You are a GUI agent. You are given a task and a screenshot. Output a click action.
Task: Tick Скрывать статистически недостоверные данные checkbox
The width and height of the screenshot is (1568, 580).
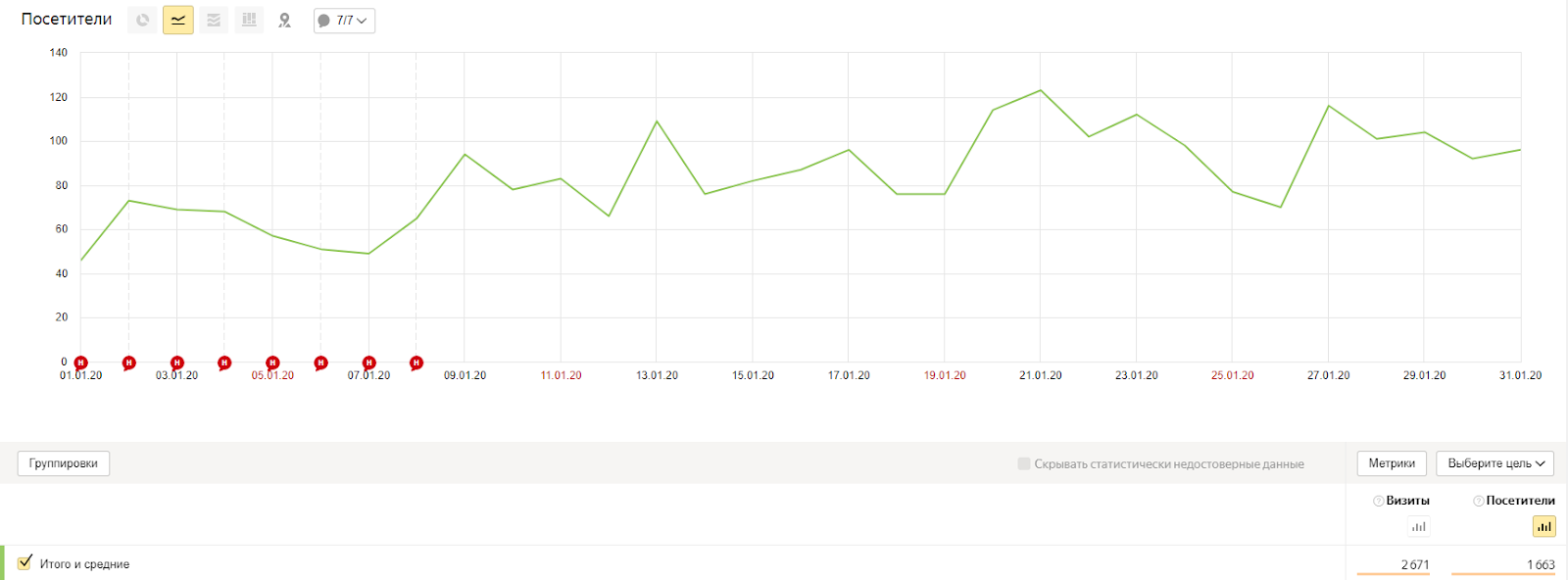pyautogui.click(x=1024, y=463)
